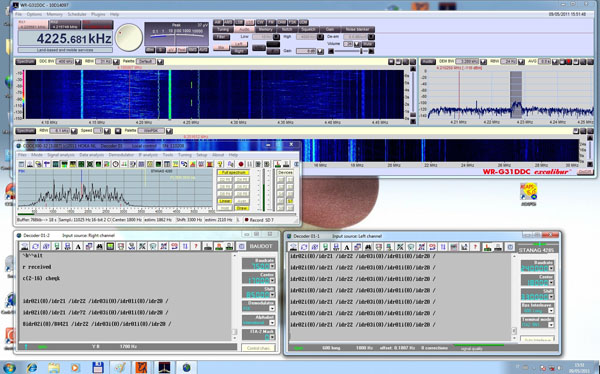
Task: Open Internet Explorer from the taskbar
Action: [32, 368]
